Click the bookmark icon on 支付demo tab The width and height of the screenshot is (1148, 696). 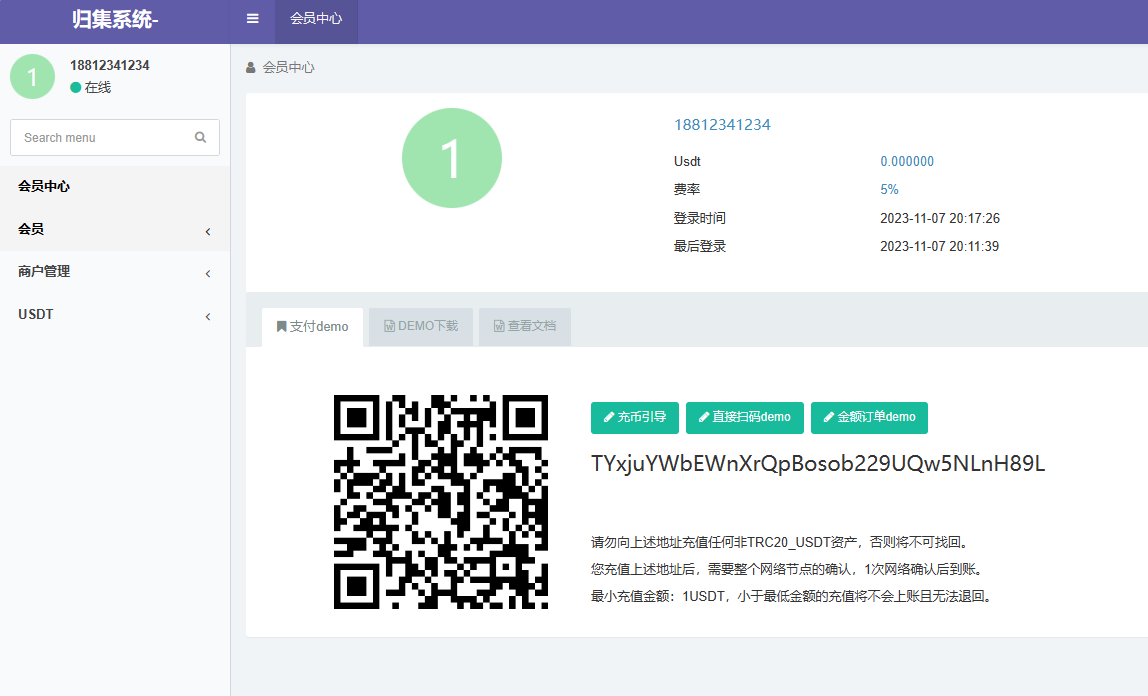280,326
